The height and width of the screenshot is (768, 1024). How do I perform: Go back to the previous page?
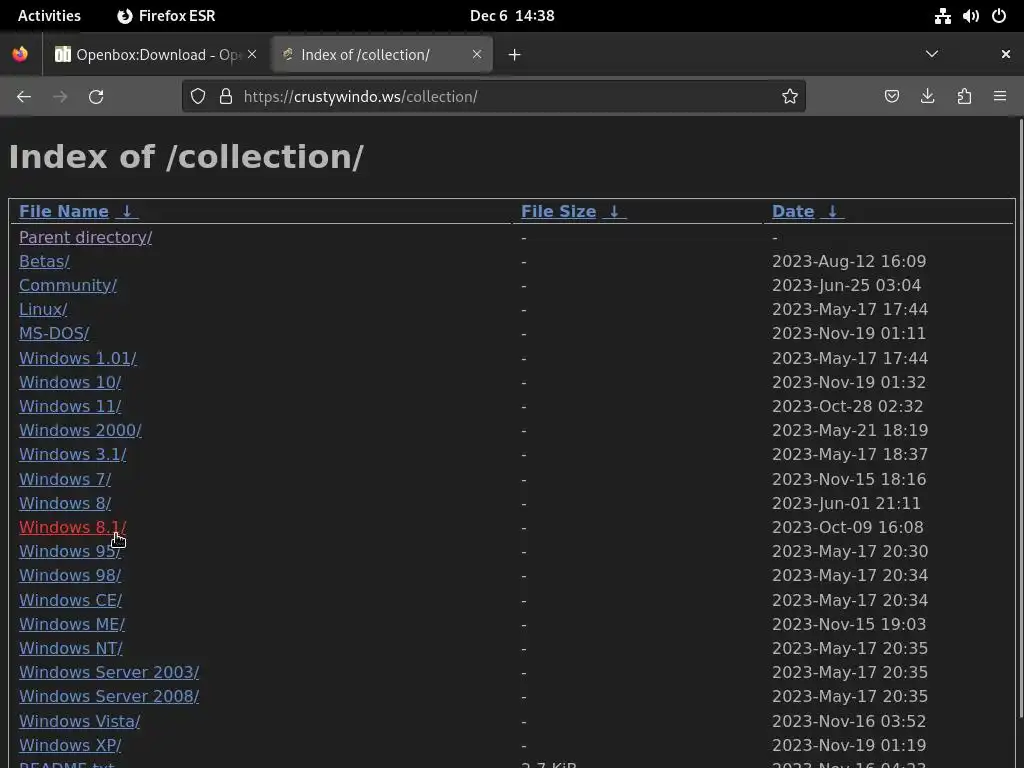pyautogui.click(x=24, y=97)
